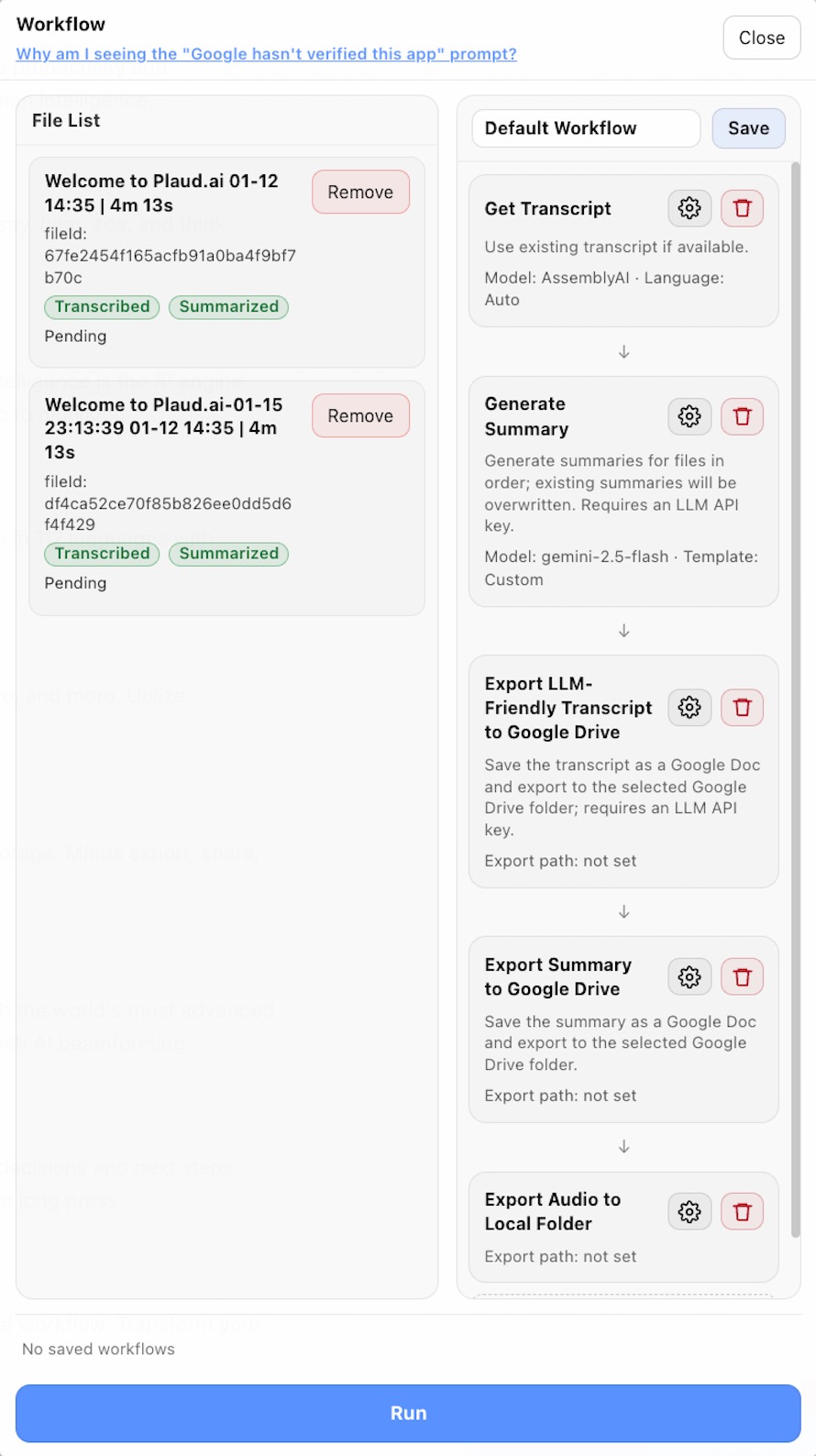Open settings for Get Transcript step
This screenshot has height=1456, width=816.
(x=689, y=209)
